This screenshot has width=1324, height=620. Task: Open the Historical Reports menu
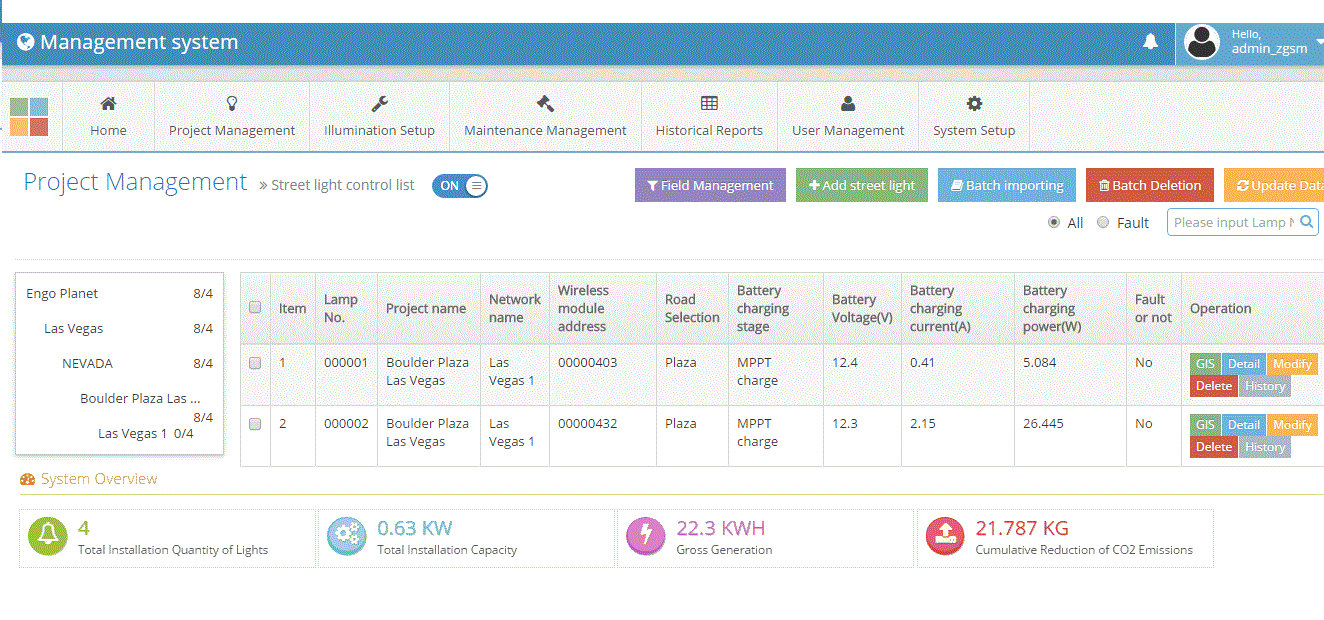point(709,117)
